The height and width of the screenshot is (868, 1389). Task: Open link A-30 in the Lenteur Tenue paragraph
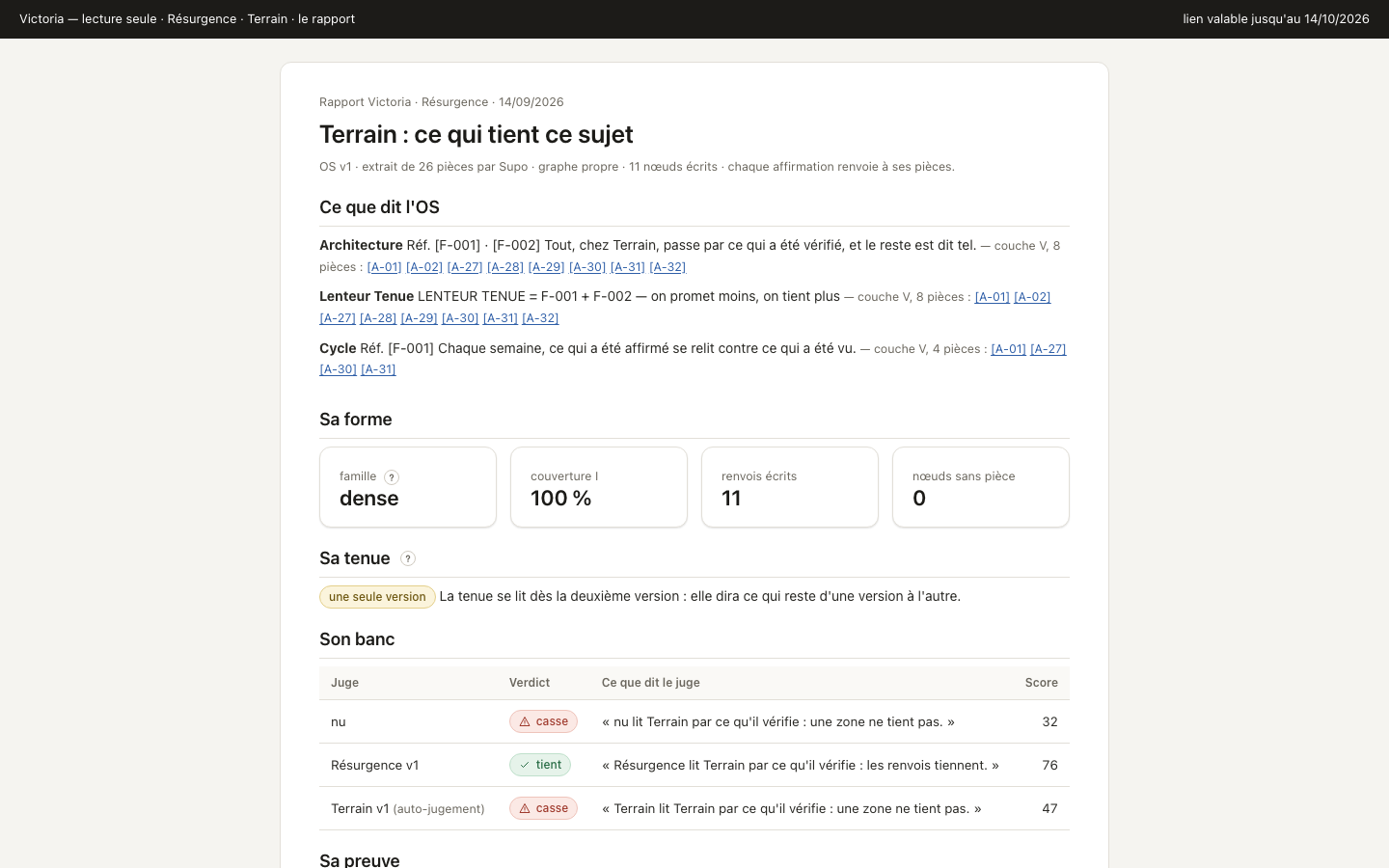point(460,318)
